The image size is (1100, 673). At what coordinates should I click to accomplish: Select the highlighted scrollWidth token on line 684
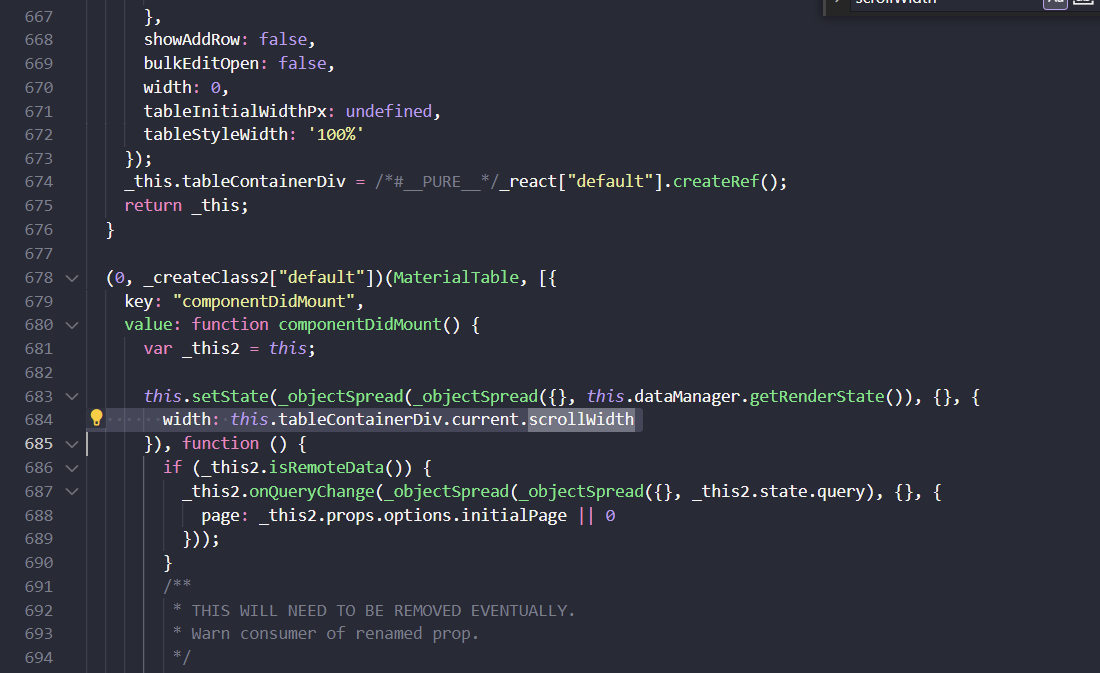point(581,419)
